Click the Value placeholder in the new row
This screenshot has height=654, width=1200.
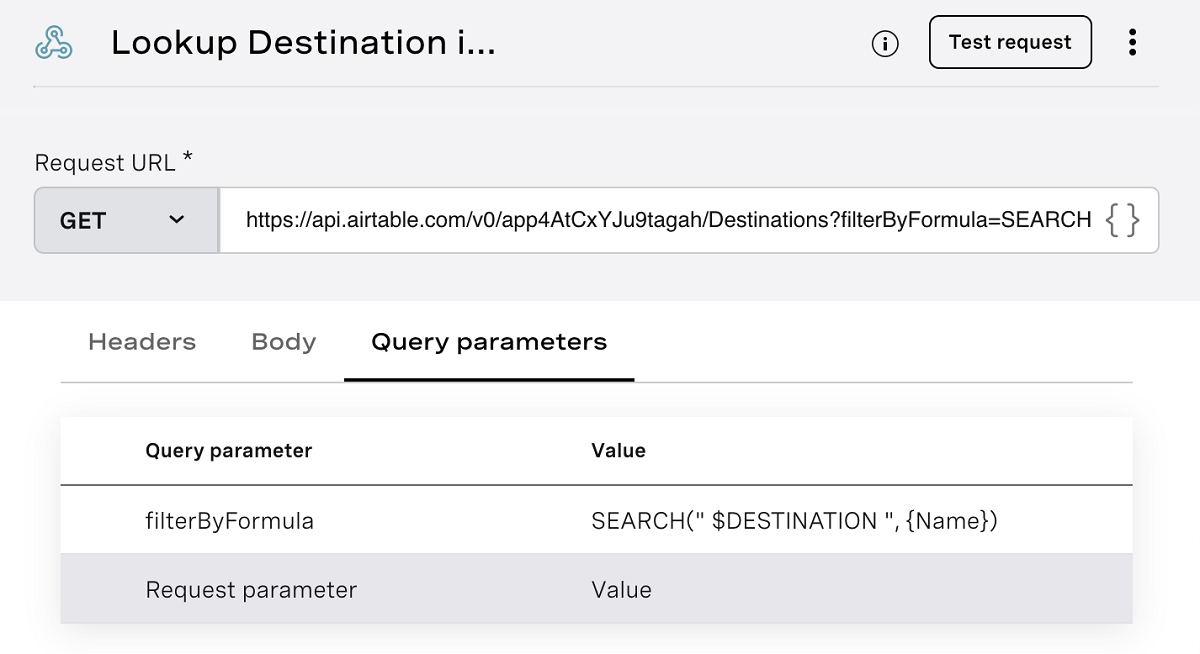(622, 590)
